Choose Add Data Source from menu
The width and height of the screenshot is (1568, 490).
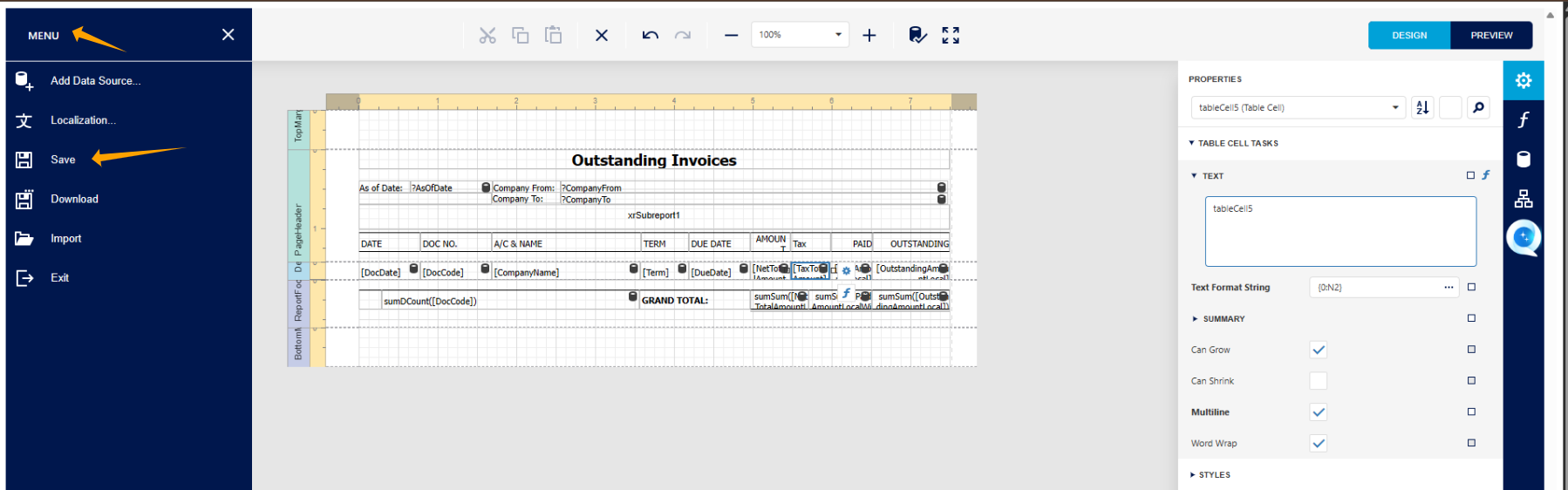pos(95,81)
